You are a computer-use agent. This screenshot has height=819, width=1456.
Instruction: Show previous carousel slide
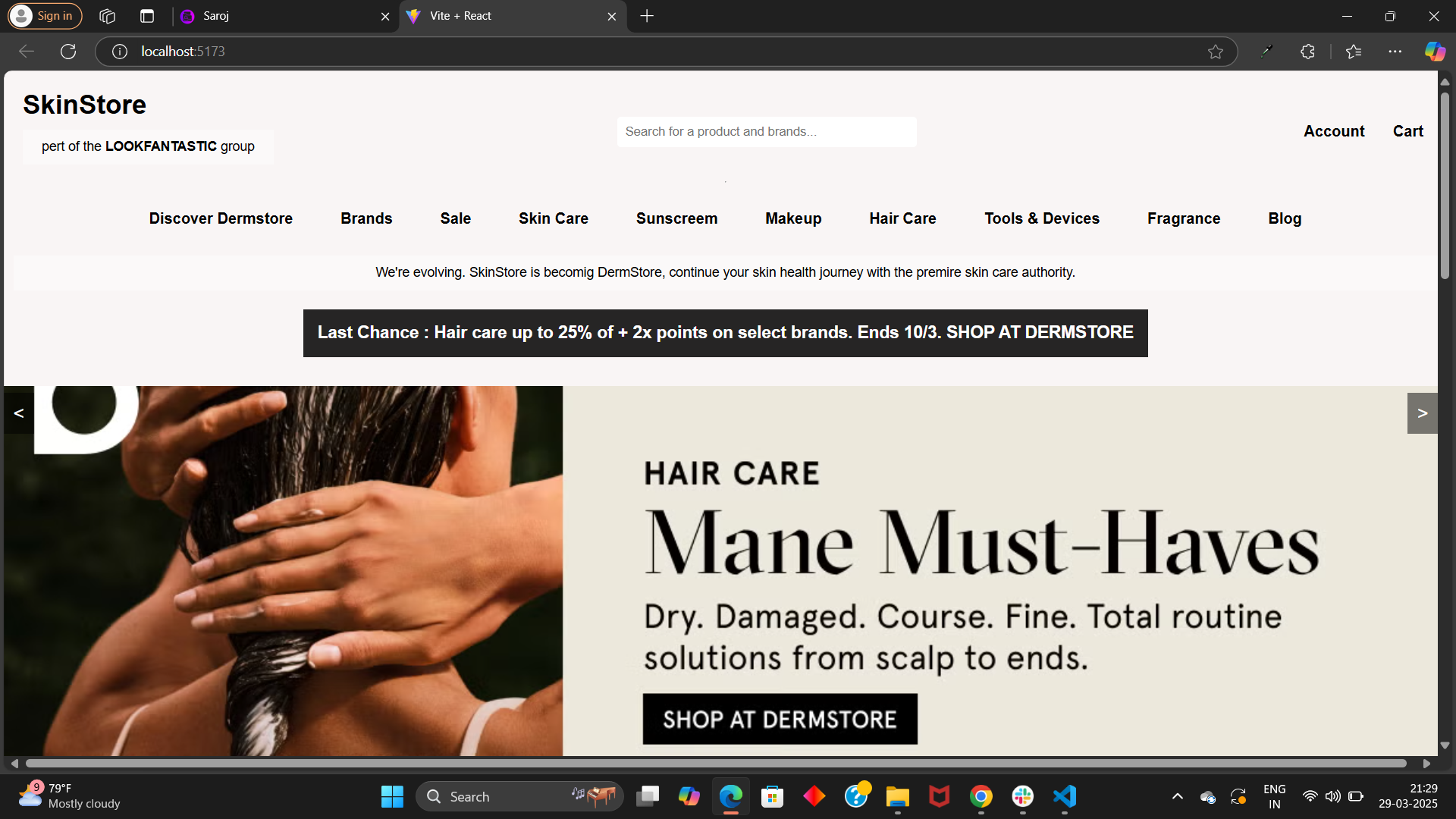[x=19, y=413]
